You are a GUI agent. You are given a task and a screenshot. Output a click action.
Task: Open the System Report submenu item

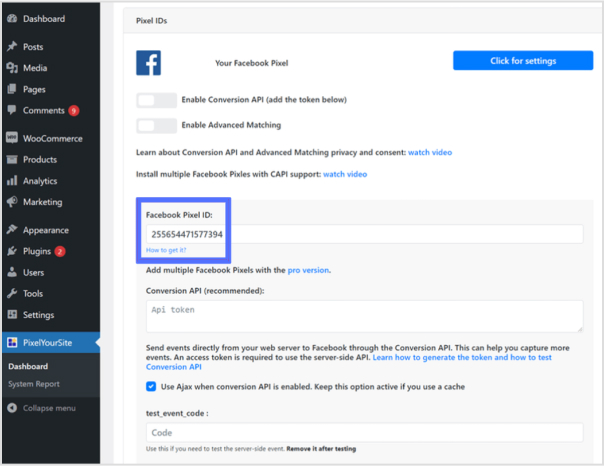point(34,384)
